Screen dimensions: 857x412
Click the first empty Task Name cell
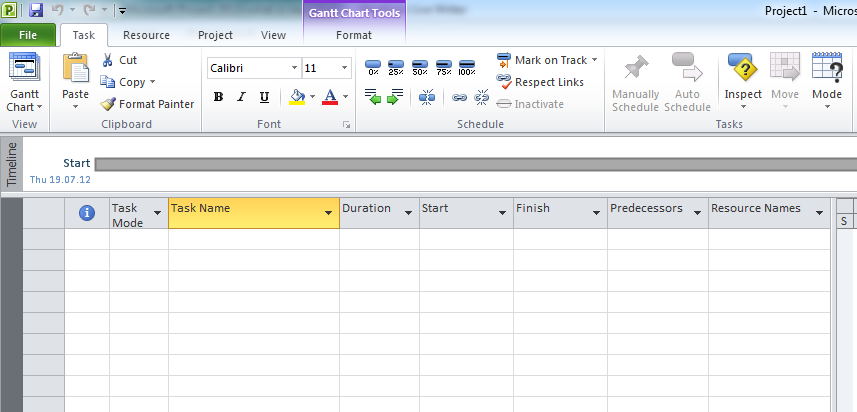[253, 240]
